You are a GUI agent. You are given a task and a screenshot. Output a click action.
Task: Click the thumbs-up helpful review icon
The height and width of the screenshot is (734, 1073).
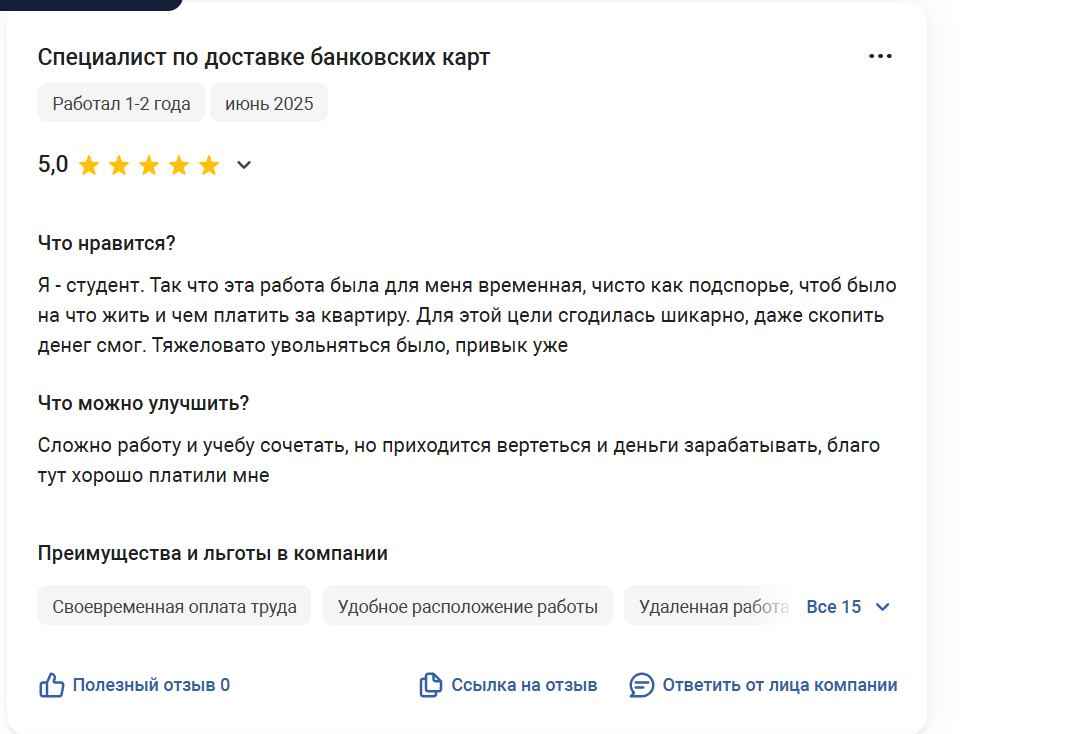(x=51, y=685)
